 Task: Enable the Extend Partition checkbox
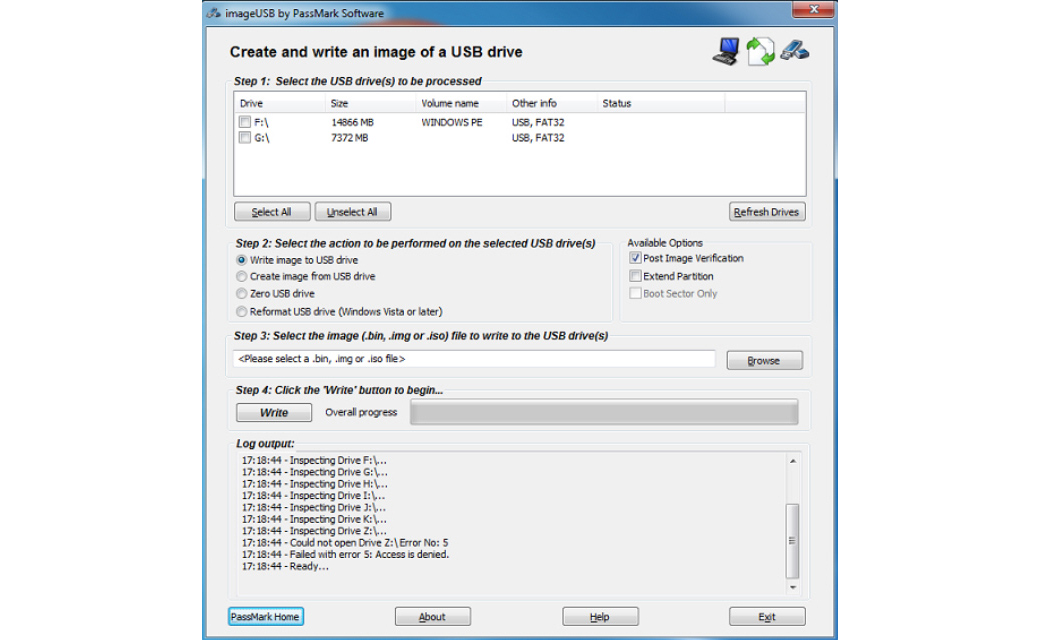[635, 276]
